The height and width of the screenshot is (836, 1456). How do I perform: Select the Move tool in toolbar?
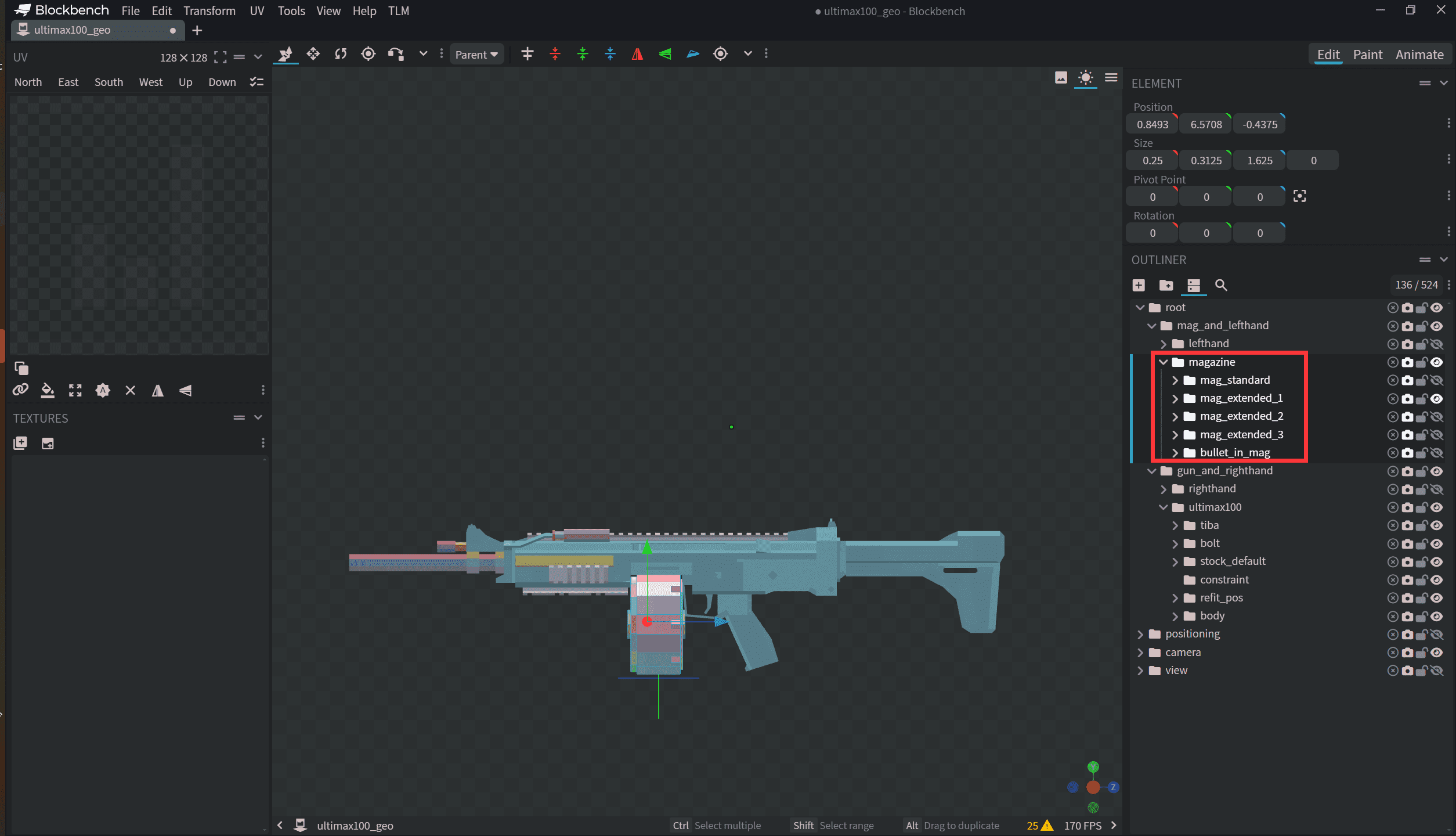tap(286, 54)
